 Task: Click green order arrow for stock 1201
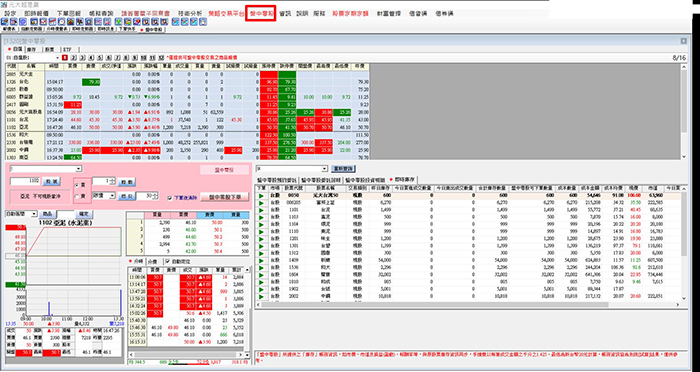261,238
